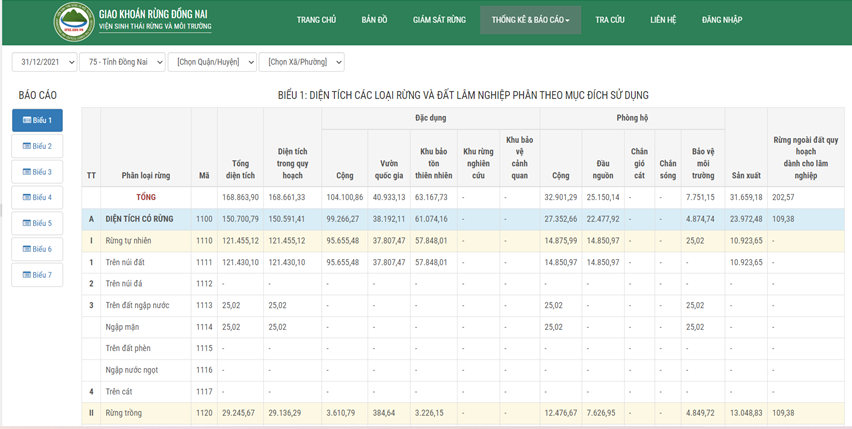The width and height of the screenshot is (852, 429).
Task: Select Biểu 3 report button
Action: click(x=37, y=172)
